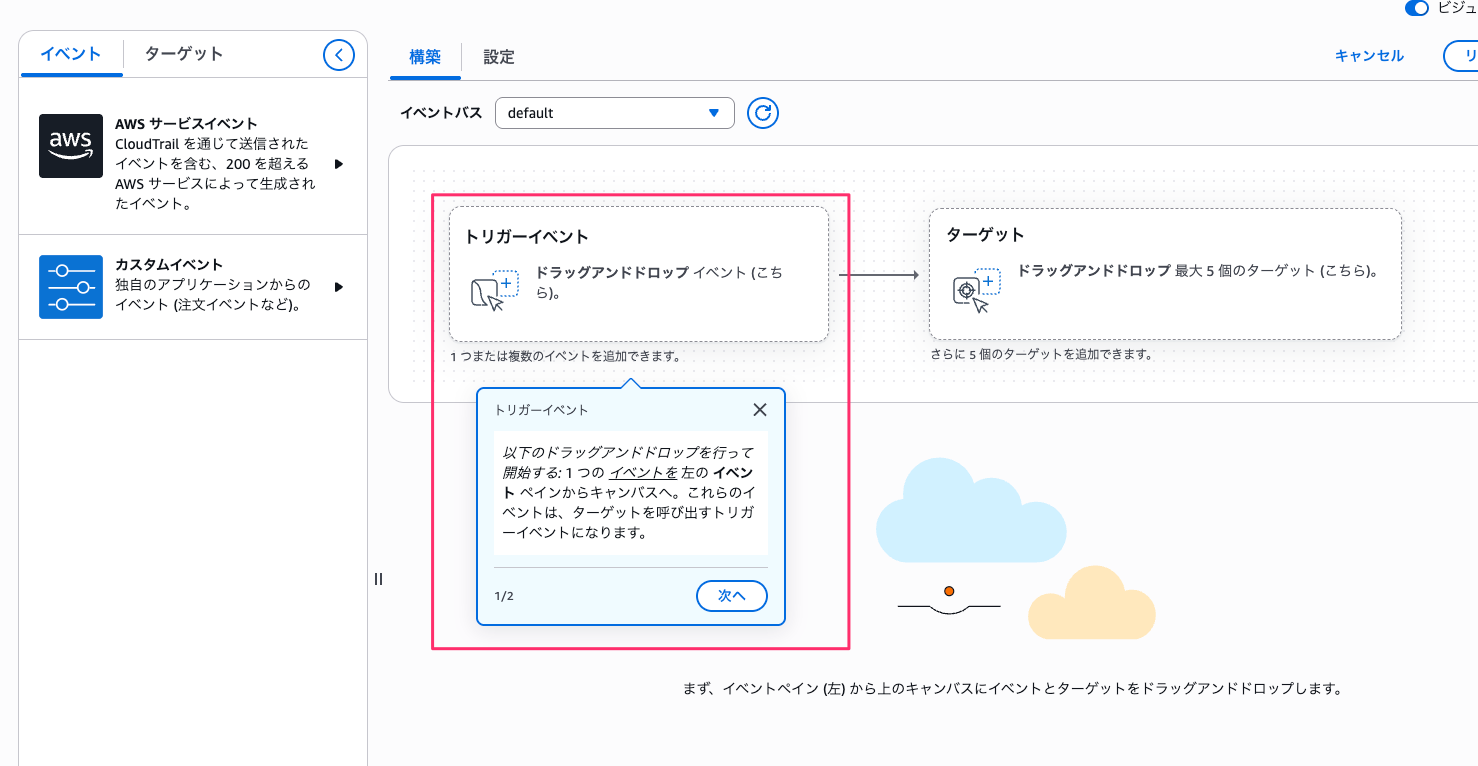Toggle the visual mode switch

(1416, 8)
